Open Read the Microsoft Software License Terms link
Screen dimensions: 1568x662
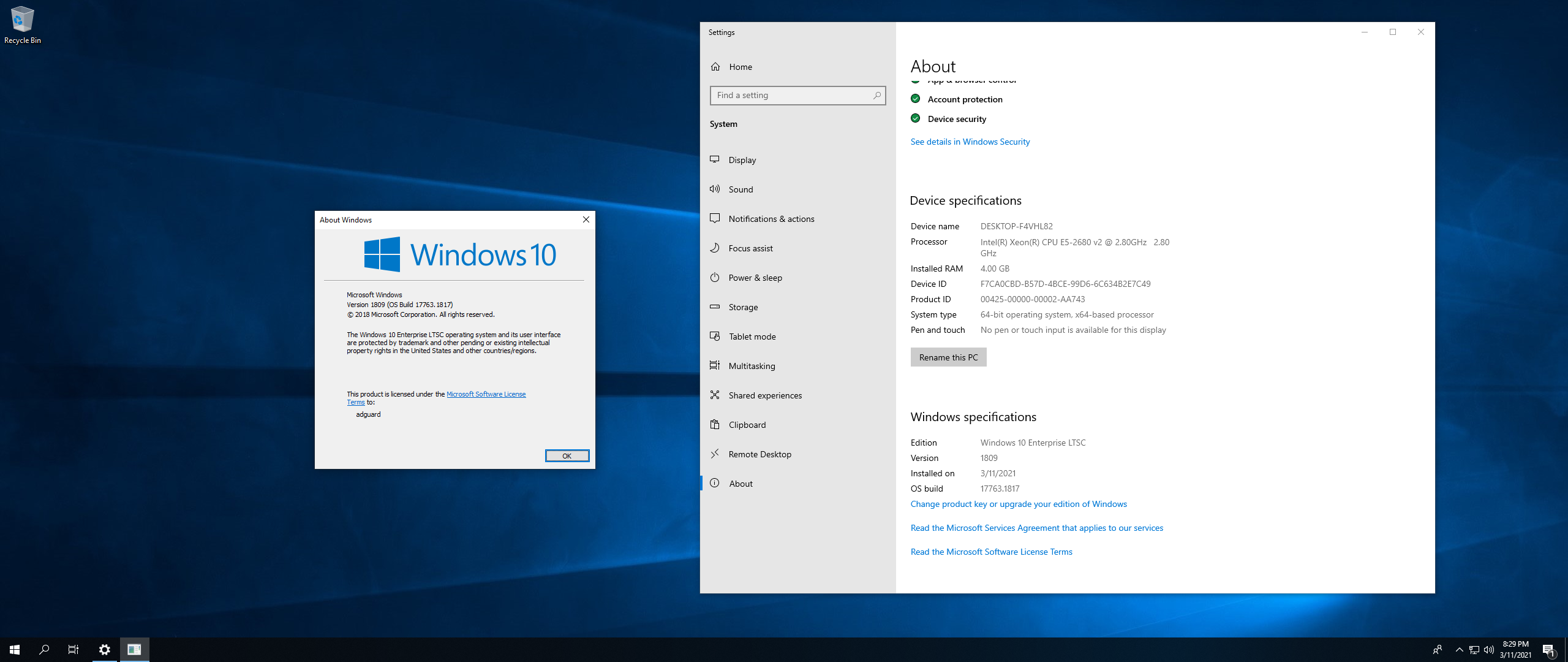[991, 552]
